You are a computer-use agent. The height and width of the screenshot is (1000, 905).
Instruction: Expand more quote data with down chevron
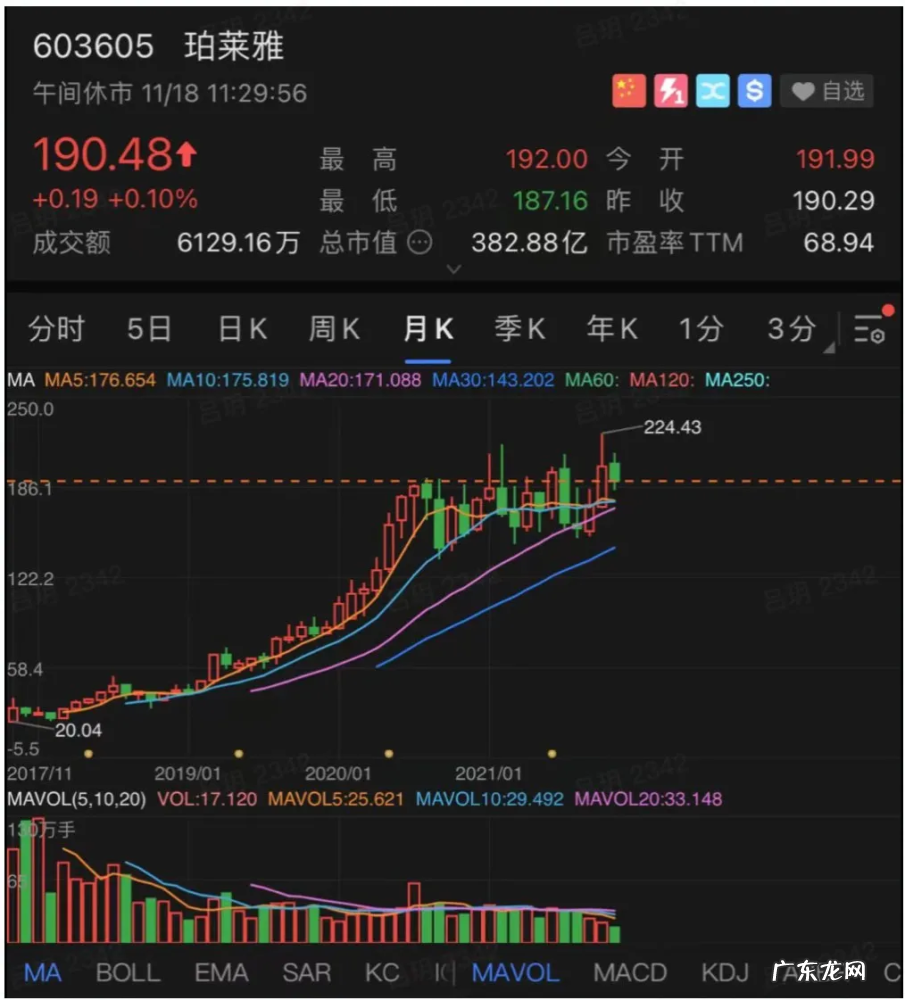[x=454, y=269]
